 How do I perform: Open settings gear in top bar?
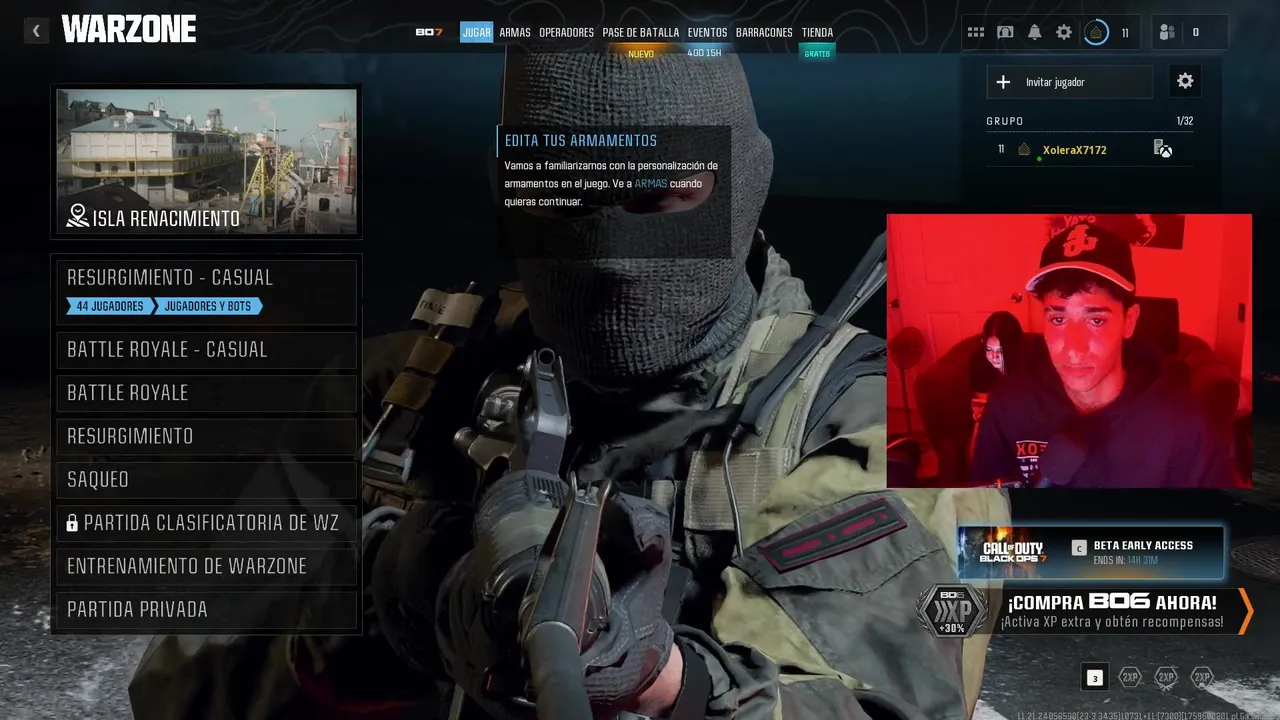tap(1064, 32)
